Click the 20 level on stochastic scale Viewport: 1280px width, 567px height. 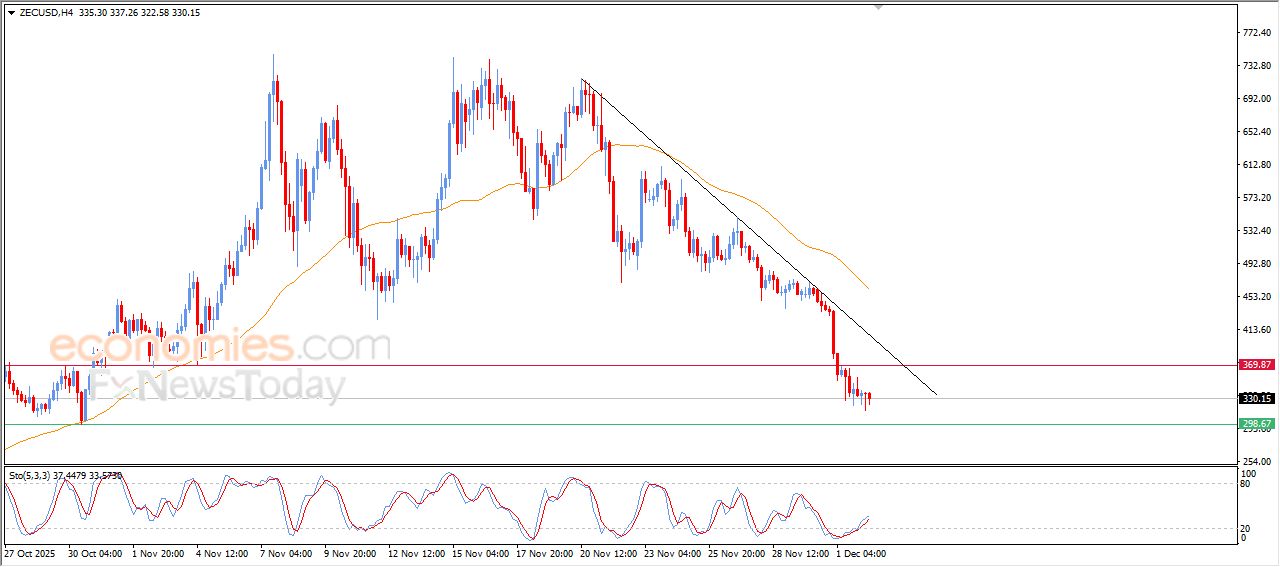click(1245, 528)
